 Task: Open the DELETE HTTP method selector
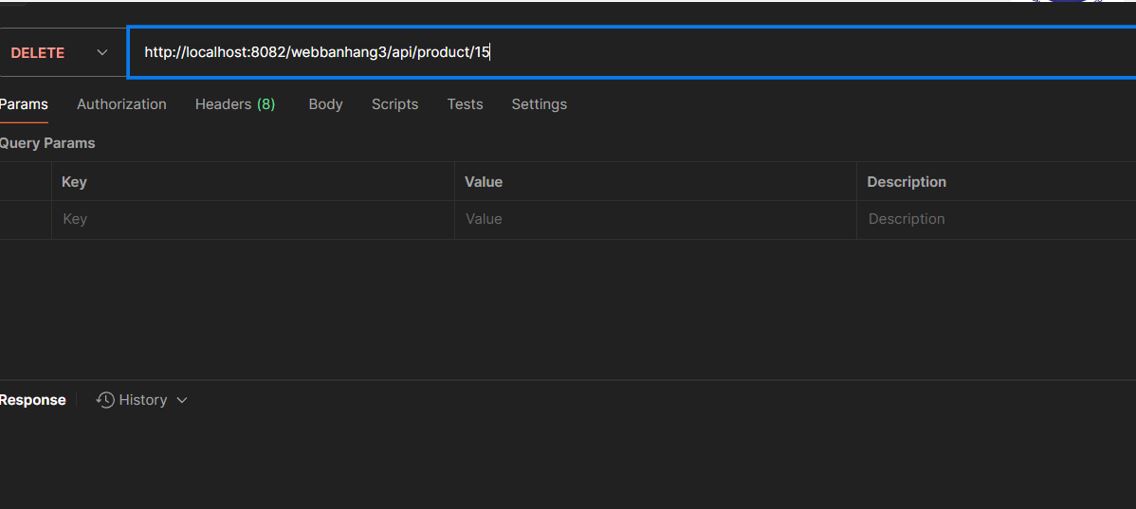[38, 53]
